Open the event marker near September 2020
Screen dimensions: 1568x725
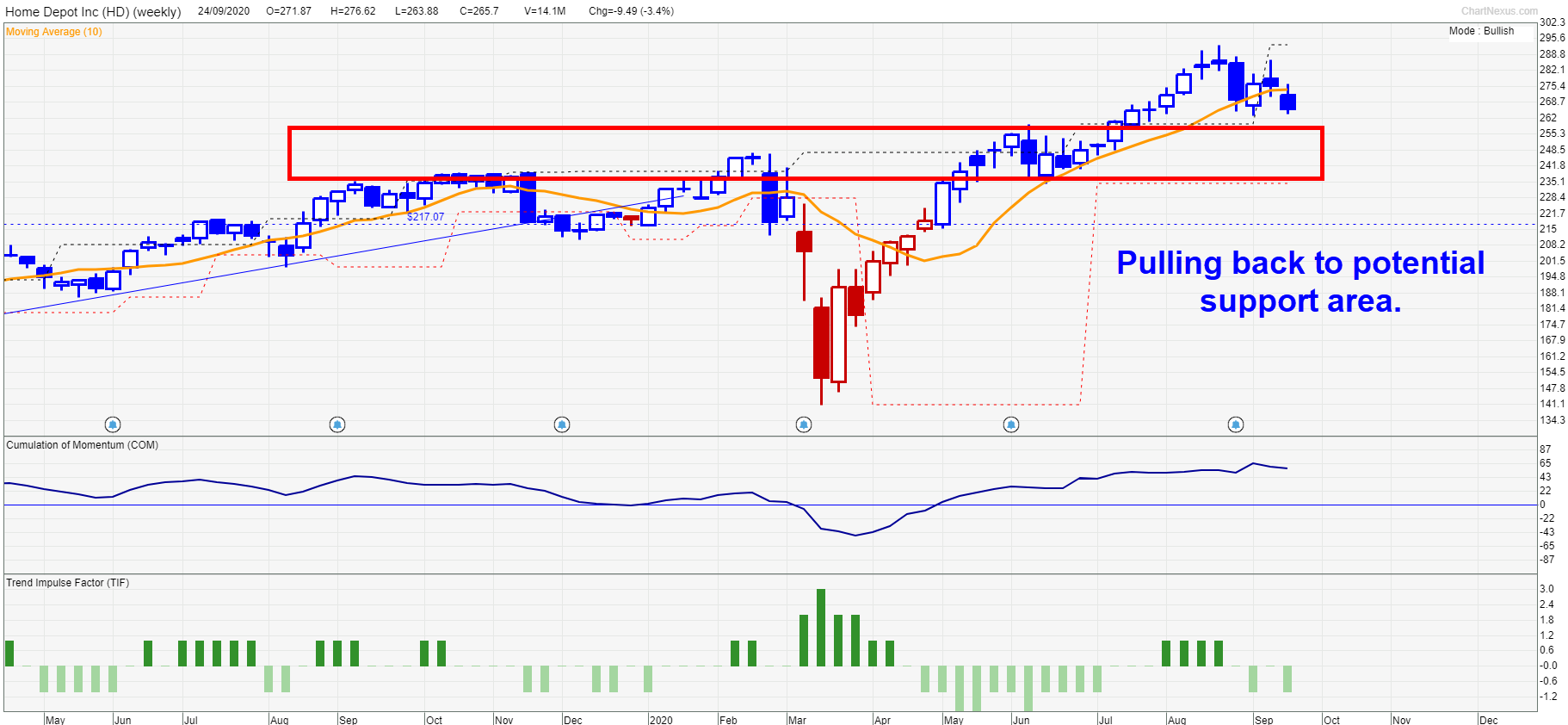pos(1236,424)
